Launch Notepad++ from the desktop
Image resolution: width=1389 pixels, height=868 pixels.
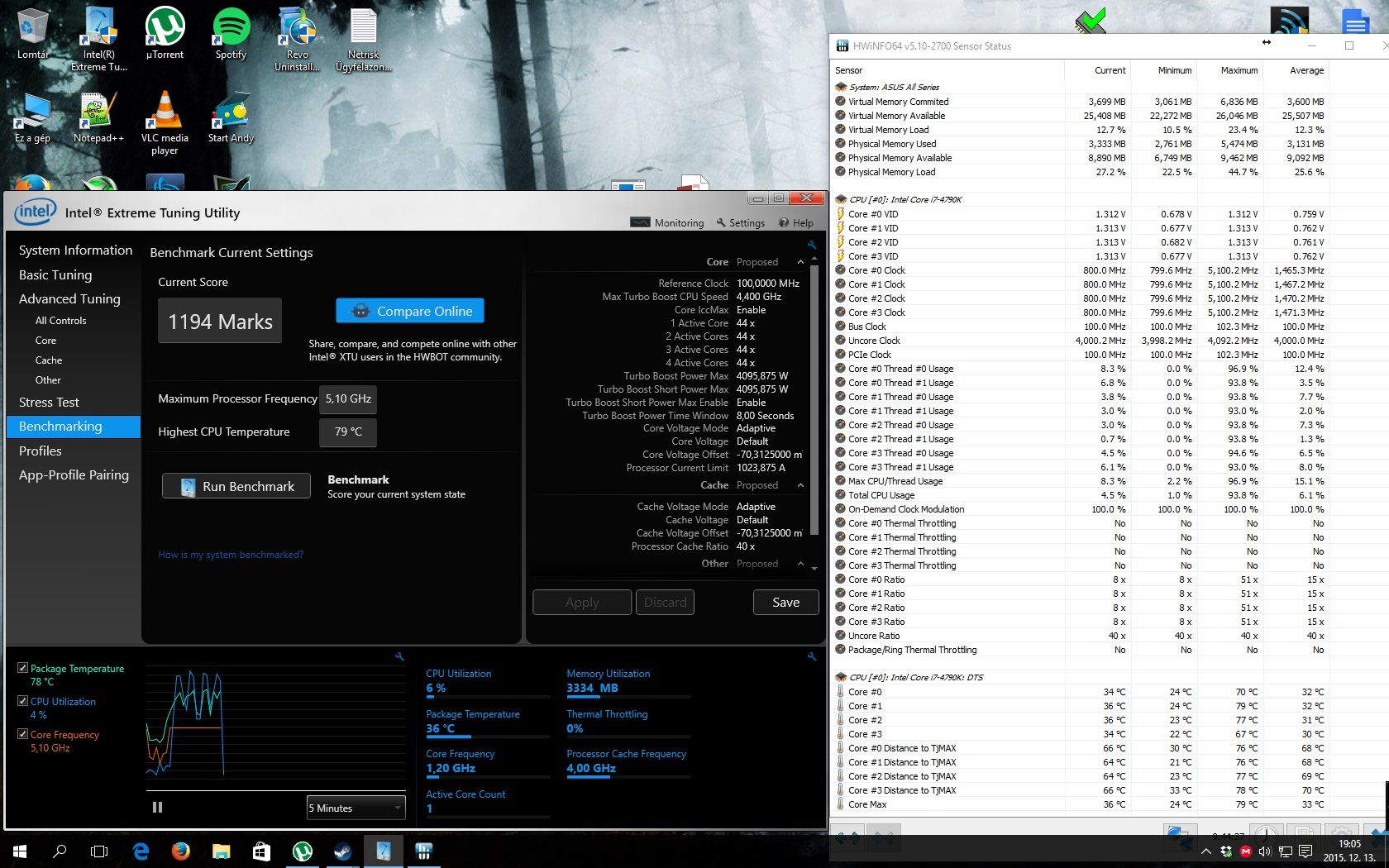(x=98, y=117)
